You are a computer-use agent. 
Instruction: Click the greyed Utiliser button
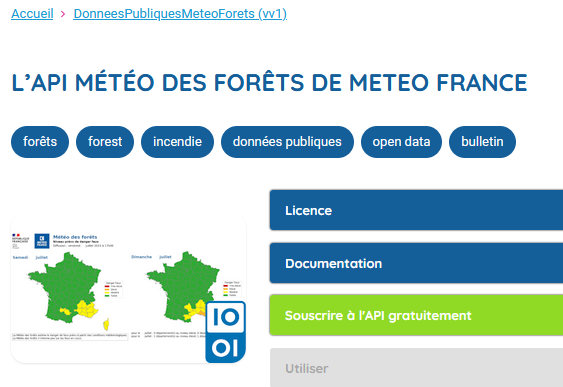416,368
